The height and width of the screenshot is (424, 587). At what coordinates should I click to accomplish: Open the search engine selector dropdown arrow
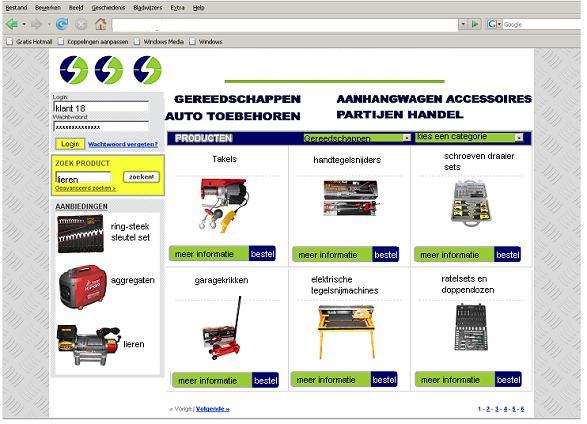pos(499,24)
